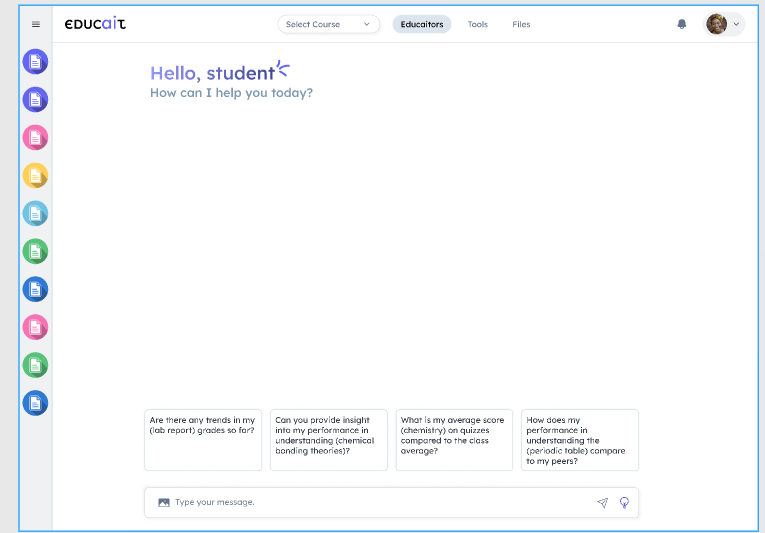Open the bottommost dark blue sidebar document icon
This screenshot has width=765, height=533.
(35, 403)
